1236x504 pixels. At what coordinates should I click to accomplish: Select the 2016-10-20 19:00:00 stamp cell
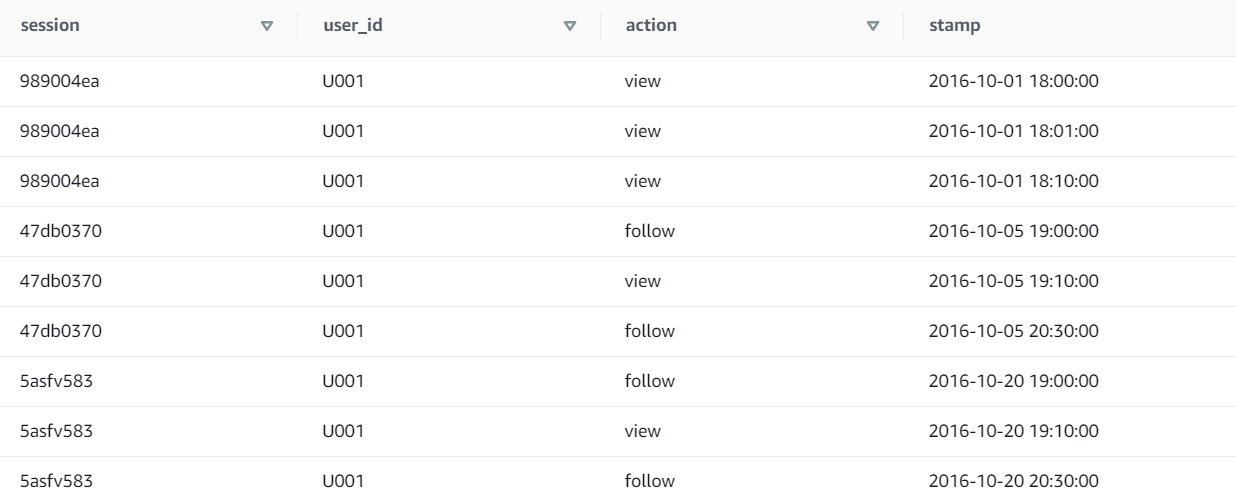coord(1014,381)
